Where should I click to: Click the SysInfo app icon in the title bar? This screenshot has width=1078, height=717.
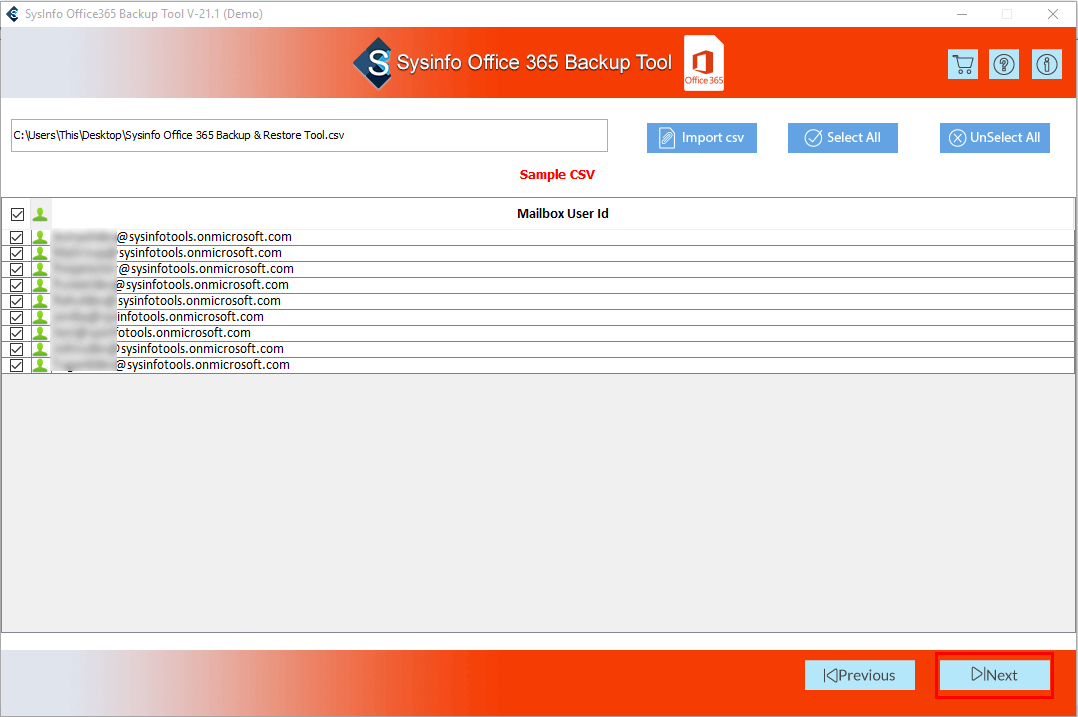[12, 14]
